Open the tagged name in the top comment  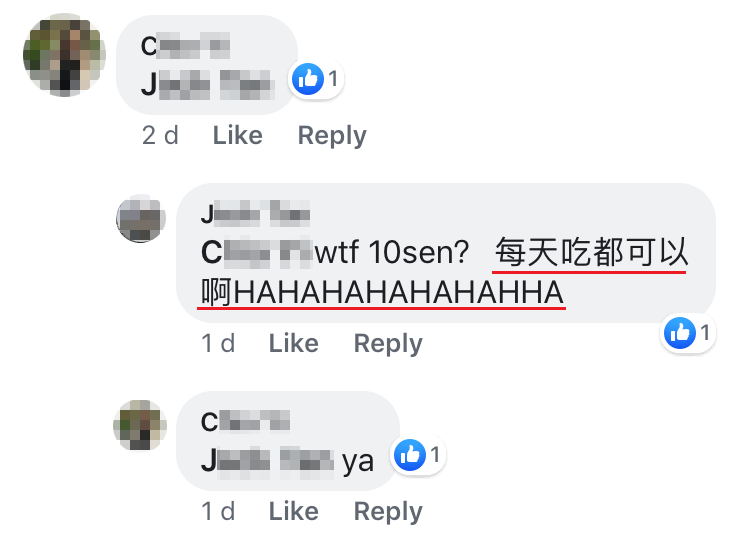208,84
